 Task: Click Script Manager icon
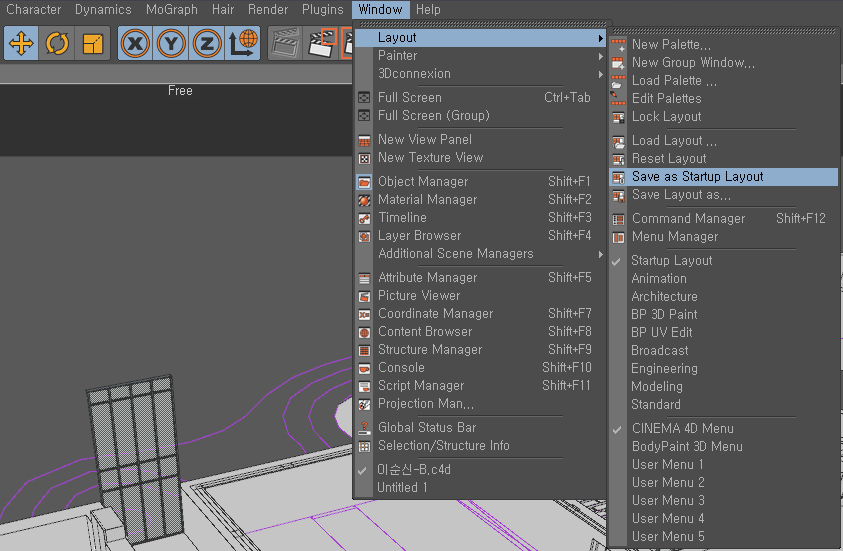(x=364, y=386)
